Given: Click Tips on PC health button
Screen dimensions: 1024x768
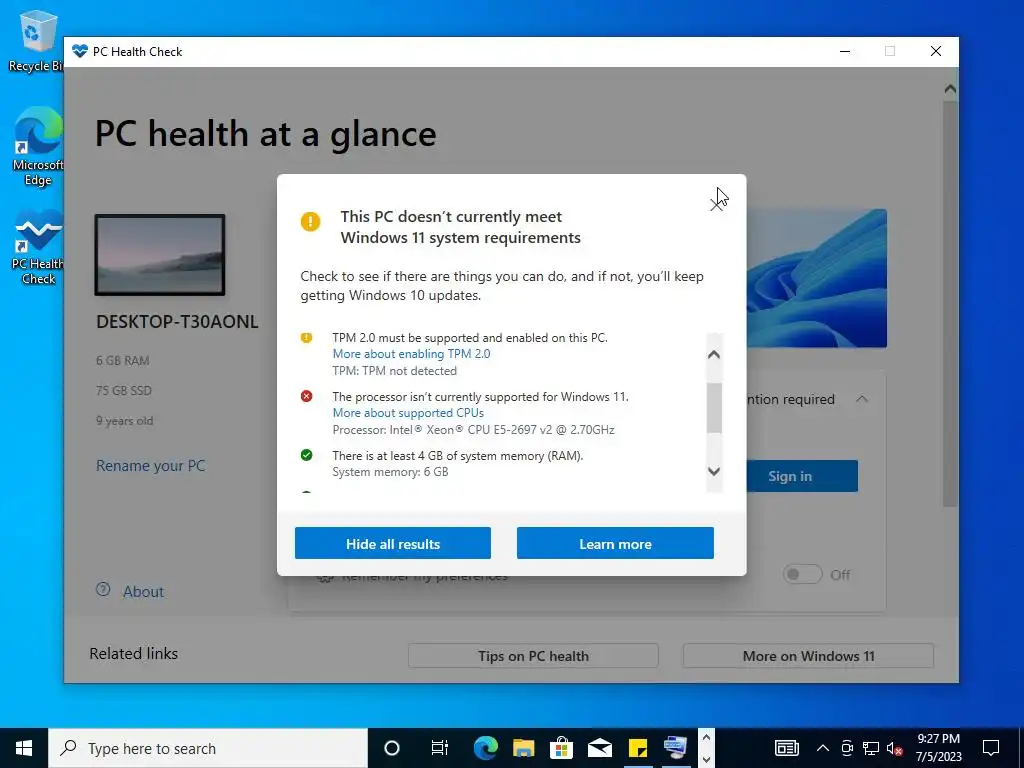Looking at the screenshot, I should tap(533, 656).
